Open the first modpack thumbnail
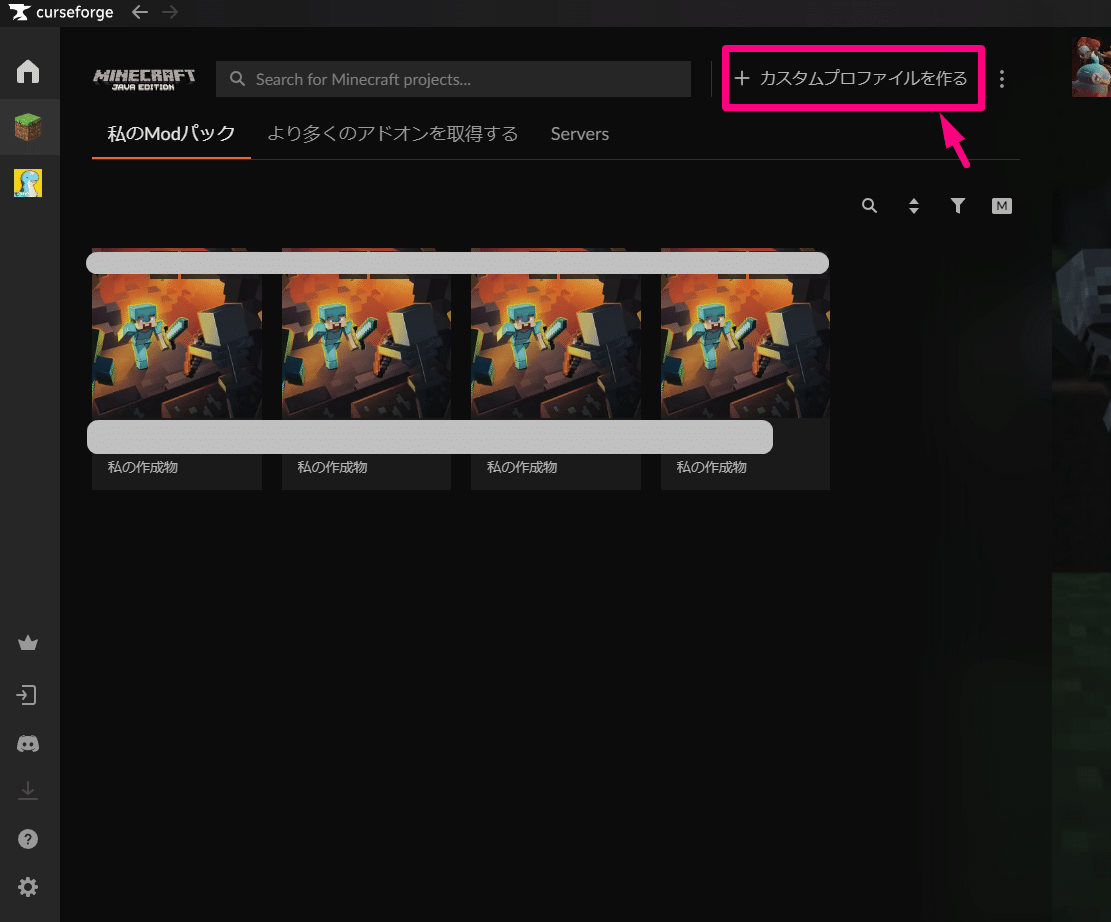Screen dimensions: 1111x922 coord(177,333)
